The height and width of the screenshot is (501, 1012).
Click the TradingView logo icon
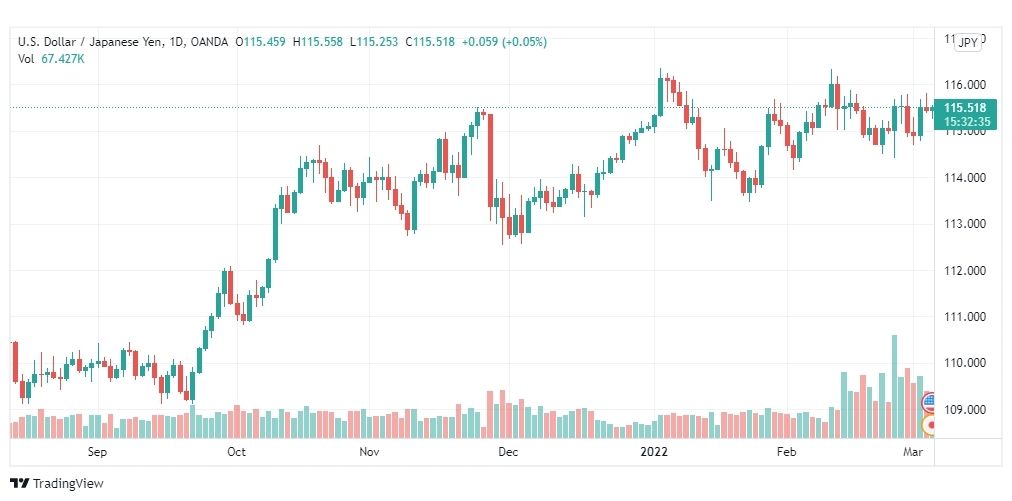(x=20, y=483)
